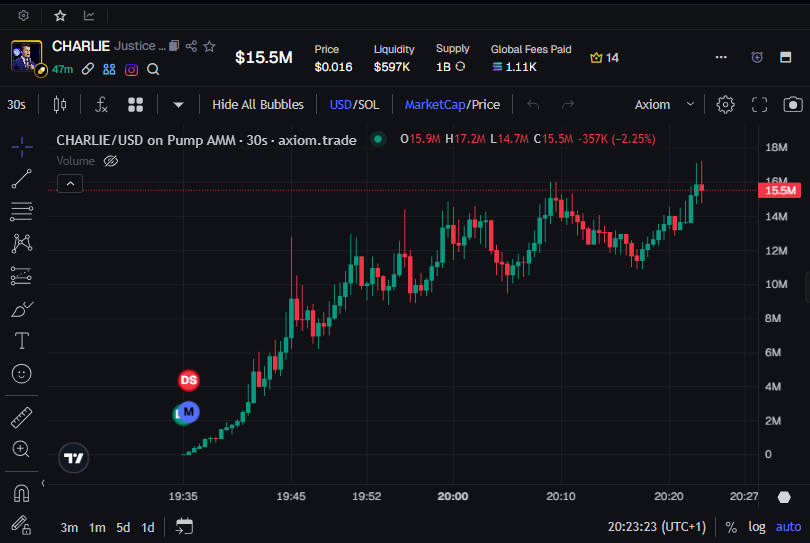The height and width of the screenshot is (543, 810).
Task: Take a chart snapshot with camera icon
Action: (793, 104)
